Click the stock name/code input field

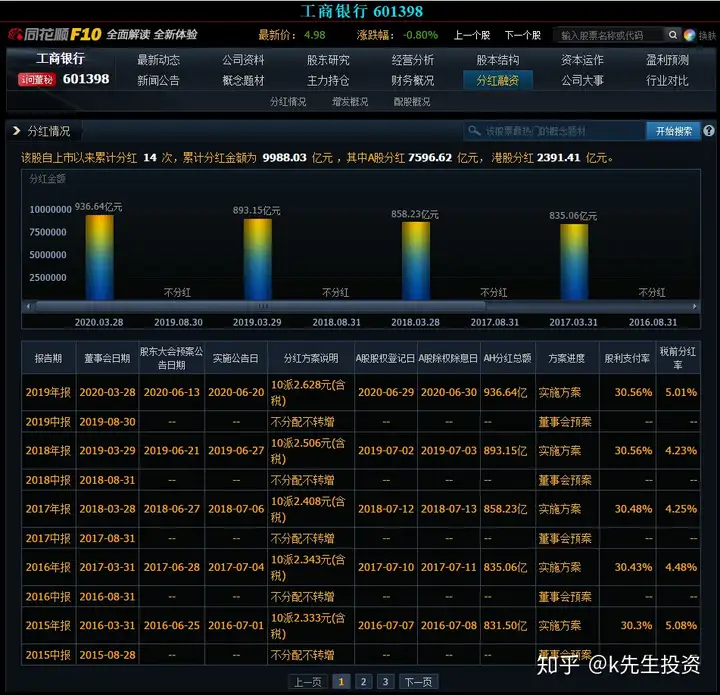click(608, 35)
